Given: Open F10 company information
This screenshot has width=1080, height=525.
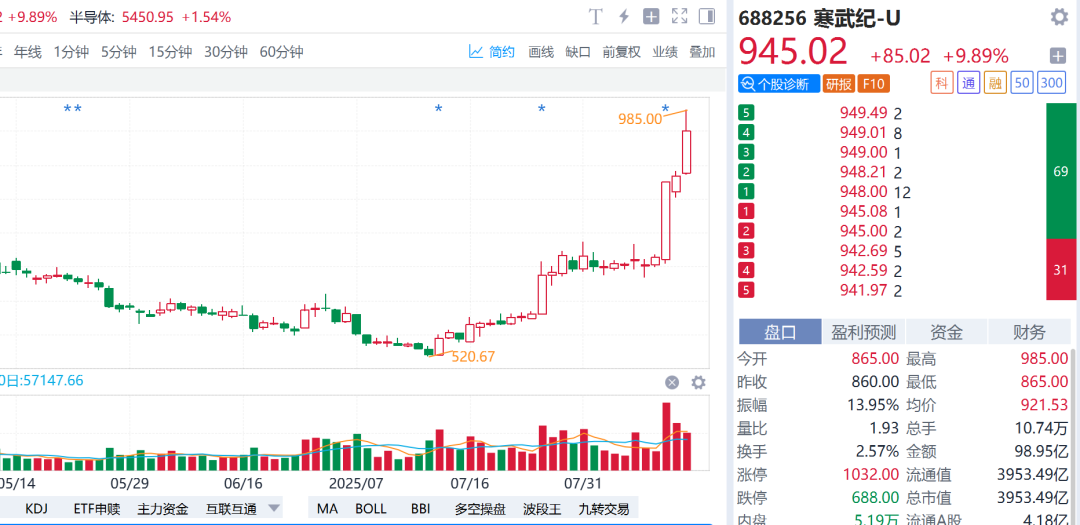Looking at the screenshot, I should (x=873, y=84).
